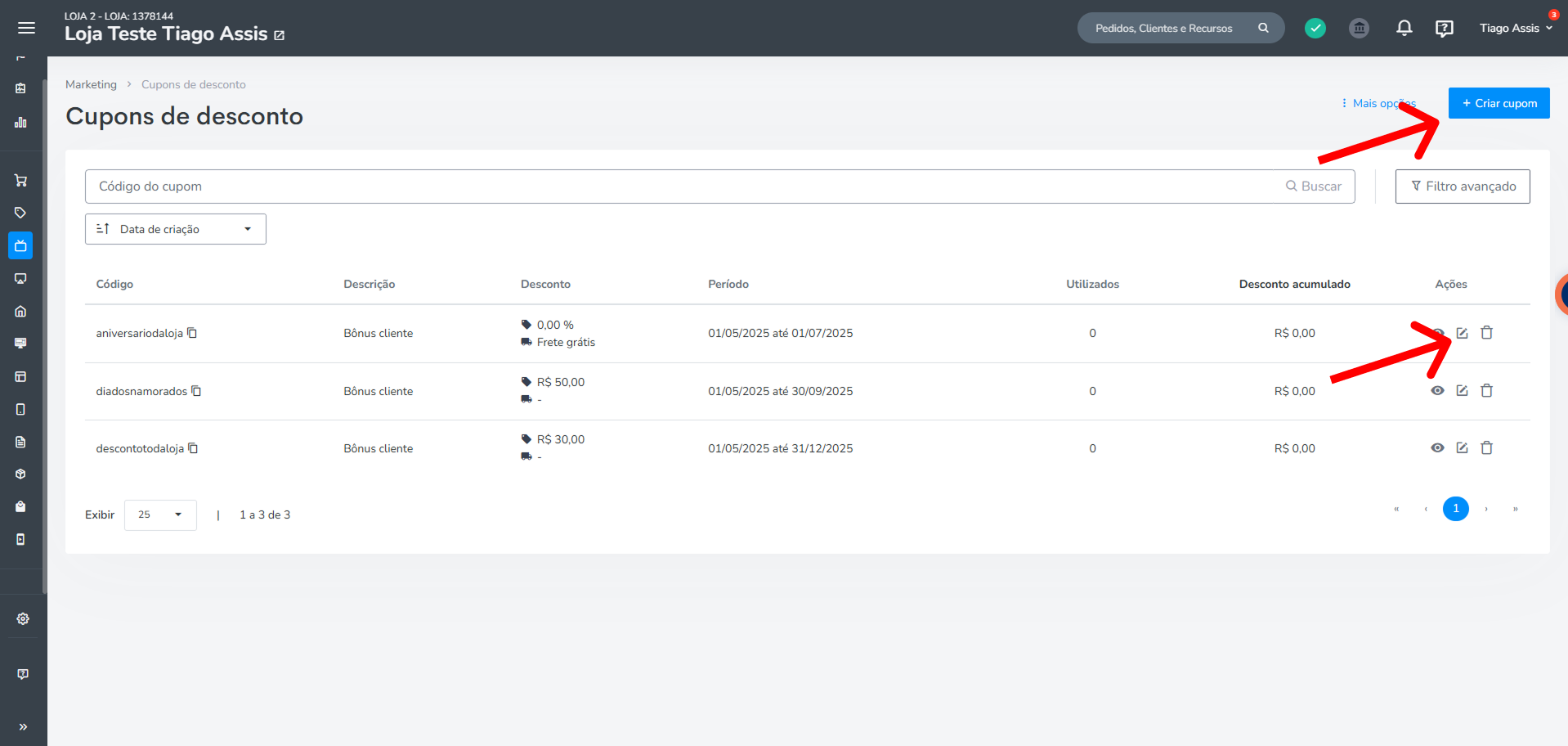This screenshot has width=1568, height=746.
Task: Open the Mais opções menu
Action: 1378,103
